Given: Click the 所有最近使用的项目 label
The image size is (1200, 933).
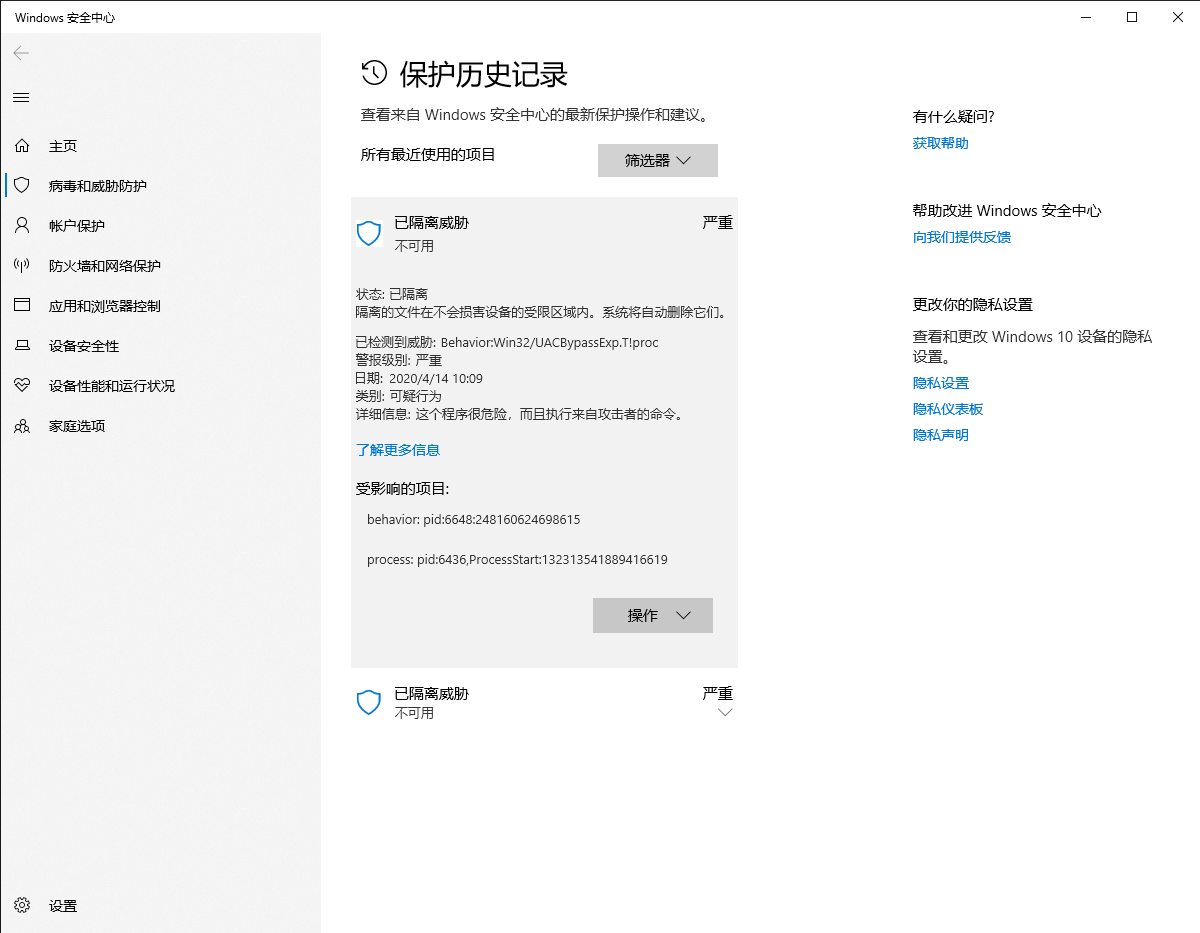Looking at the screenshot, I should [x=428, y=154].
